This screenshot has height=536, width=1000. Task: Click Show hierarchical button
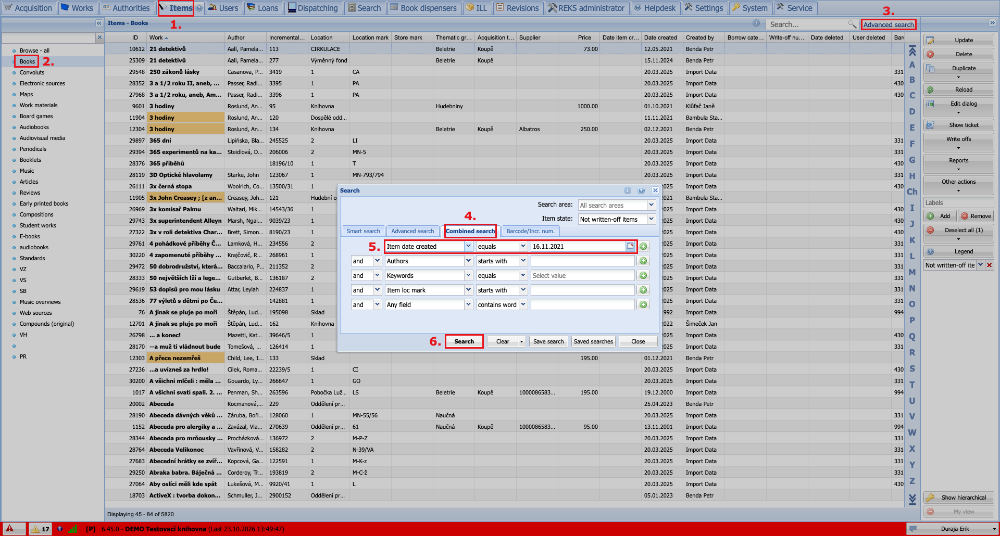pos(959,497)
